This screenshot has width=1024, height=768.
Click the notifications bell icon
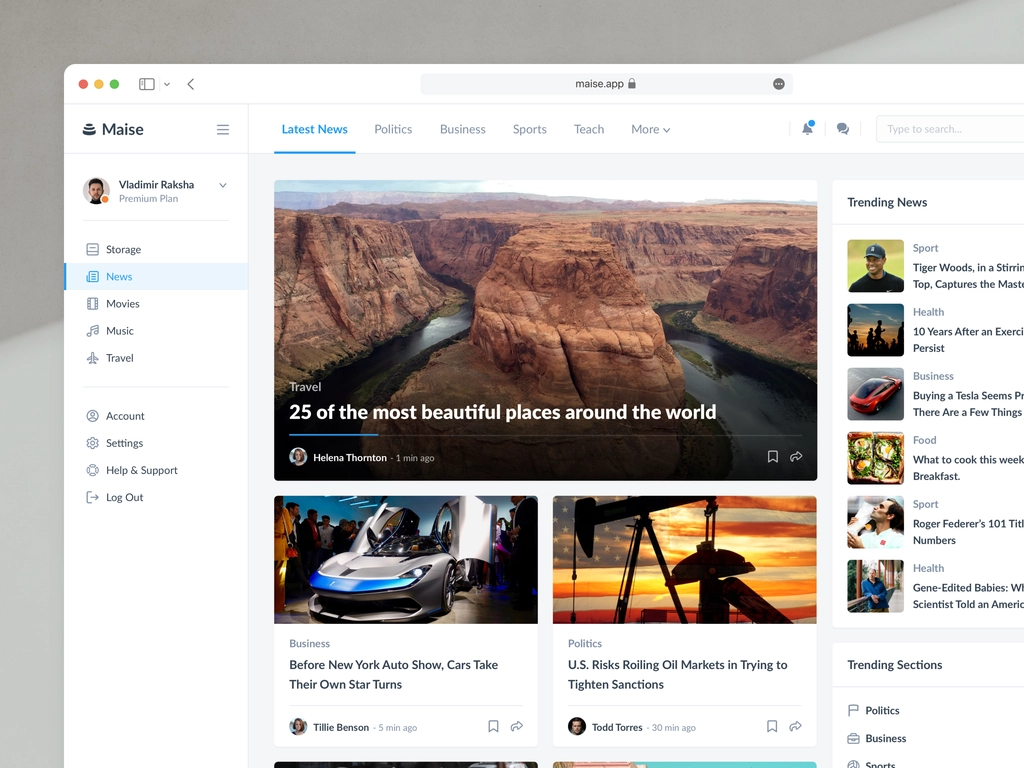coord(807,129)
